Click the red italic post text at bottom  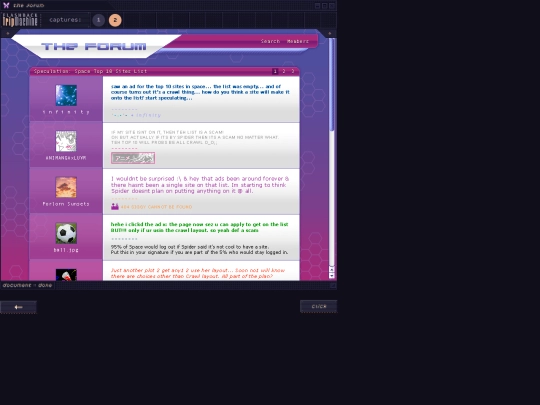[x=198, y=273]
